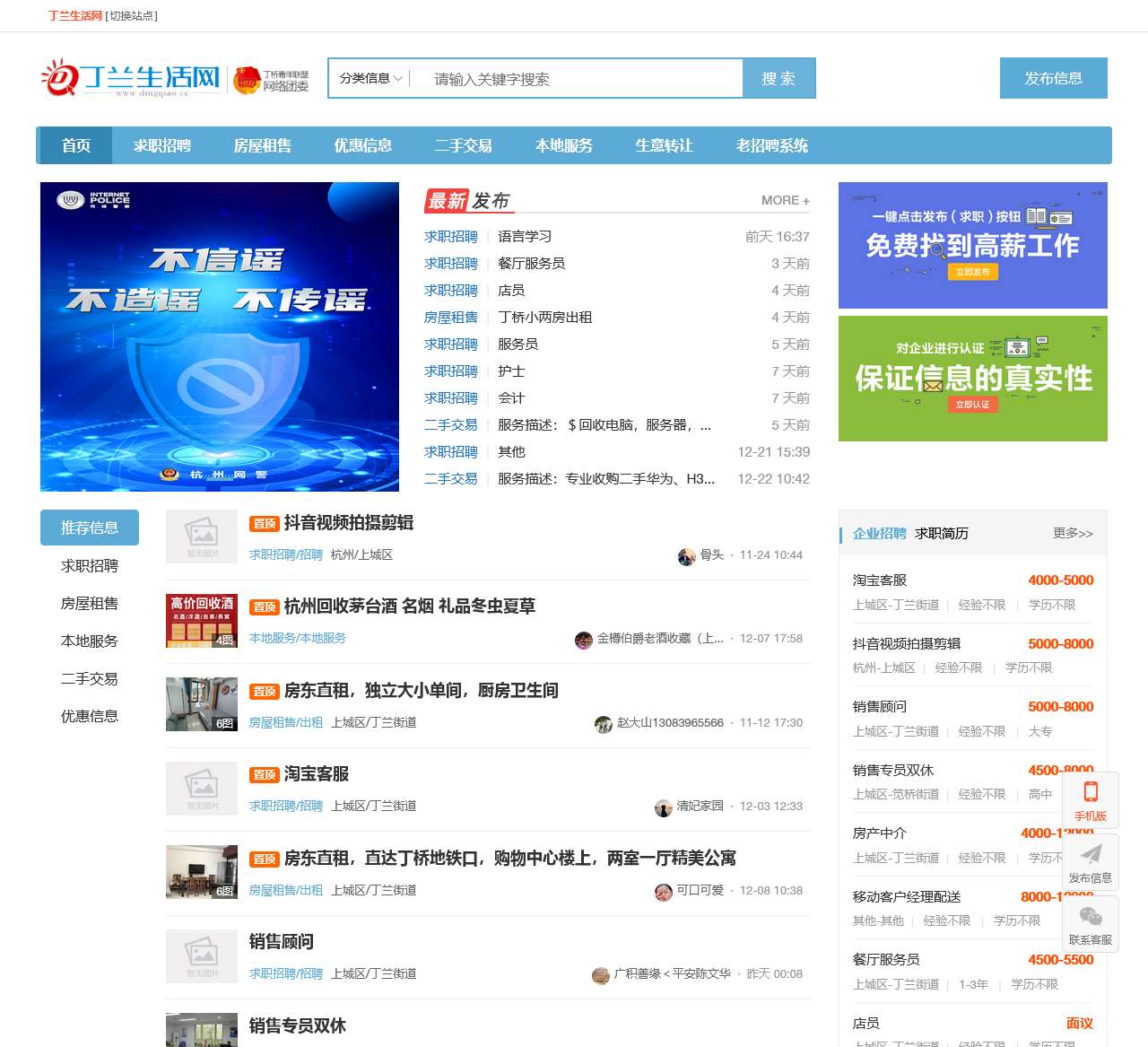1148x1047 pixels.
Task: Switch to the 二手交易 navigation tab
Action: pos(464,145)
